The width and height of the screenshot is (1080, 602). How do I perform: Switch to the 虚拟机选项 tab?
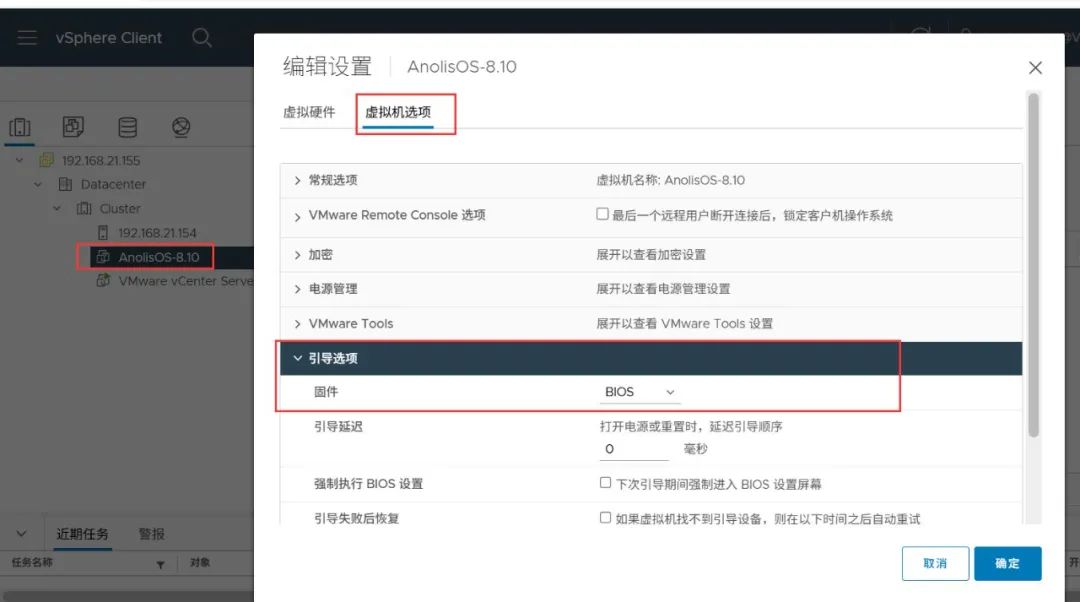pyautogui.click(x=398, y=112)
